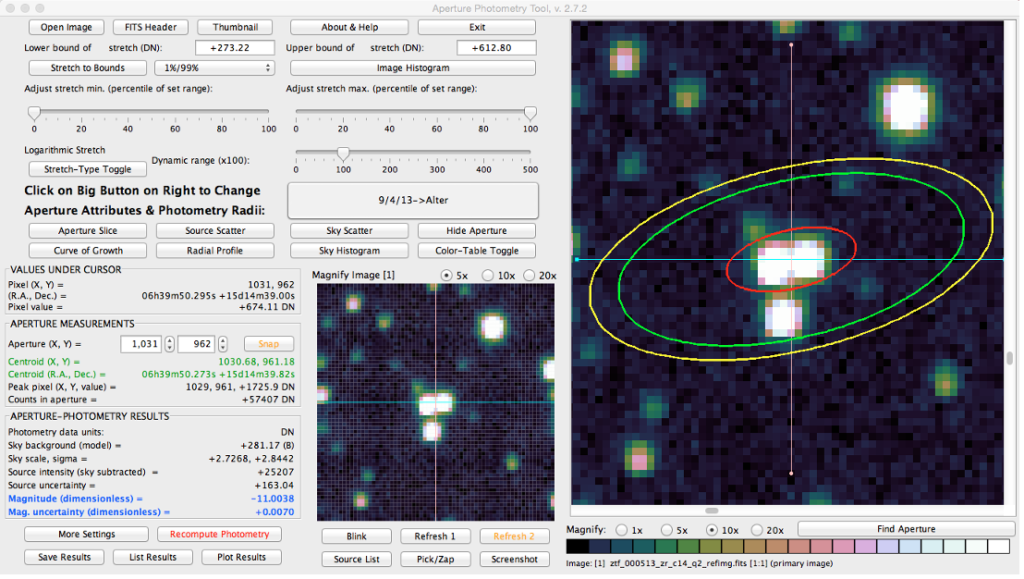The image size is (1024, 579).
Task: Open the 1%/99% percentile dropdown
Action: tap(214, 67)
